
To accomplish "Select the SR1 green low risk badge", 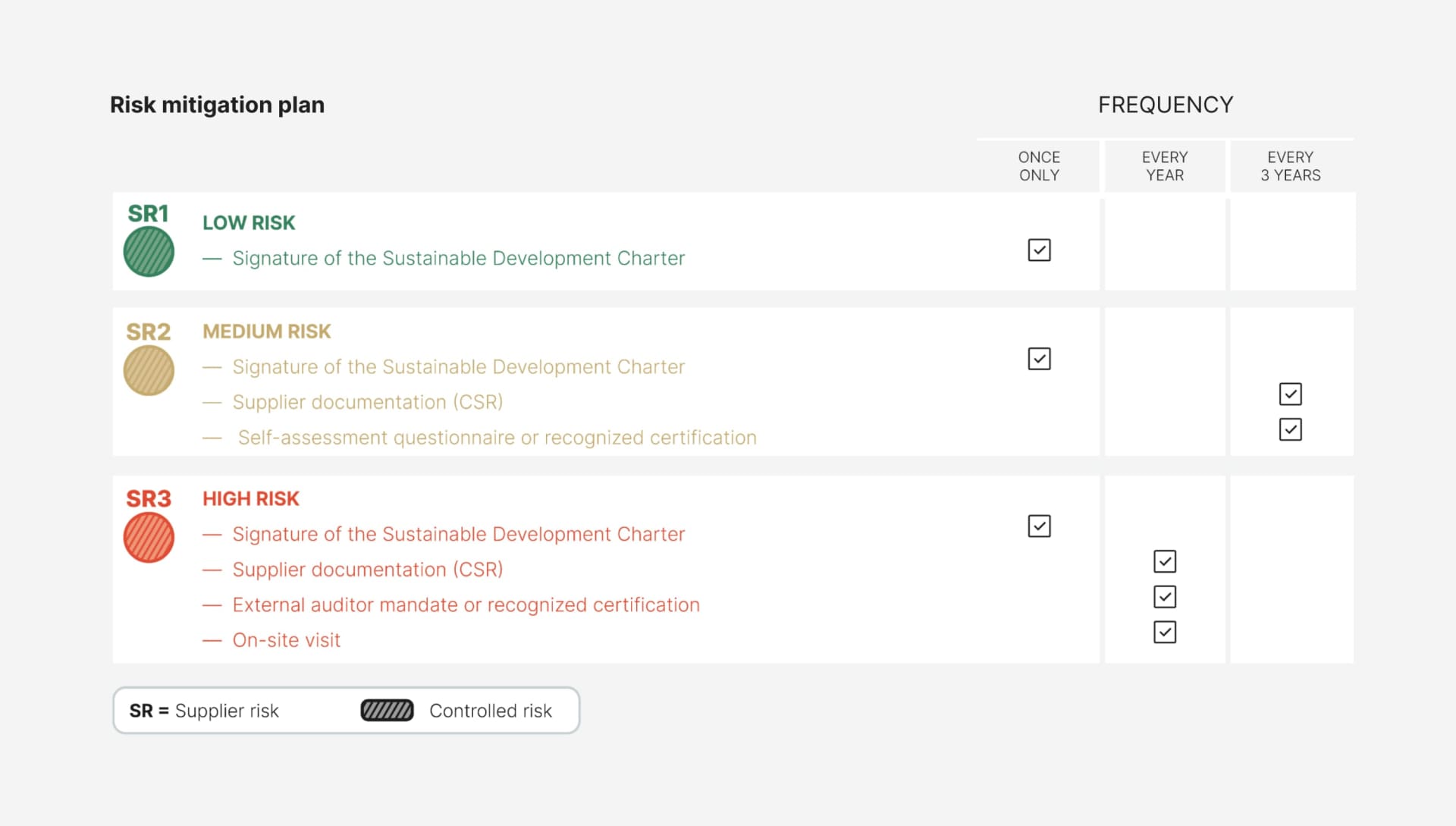I will point(149,251).
